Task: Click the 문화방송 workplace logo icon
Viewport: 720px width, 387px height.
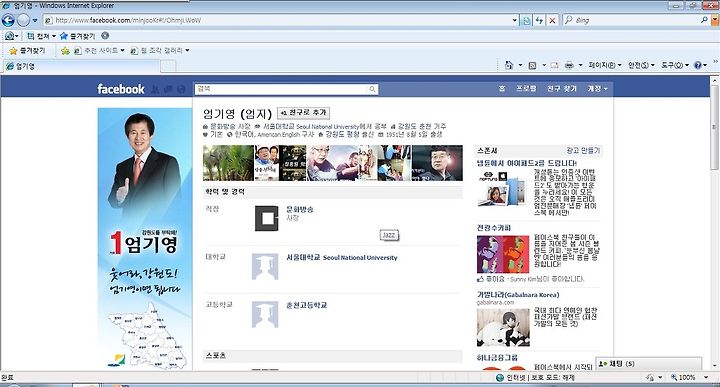Action: click(266, 218)
